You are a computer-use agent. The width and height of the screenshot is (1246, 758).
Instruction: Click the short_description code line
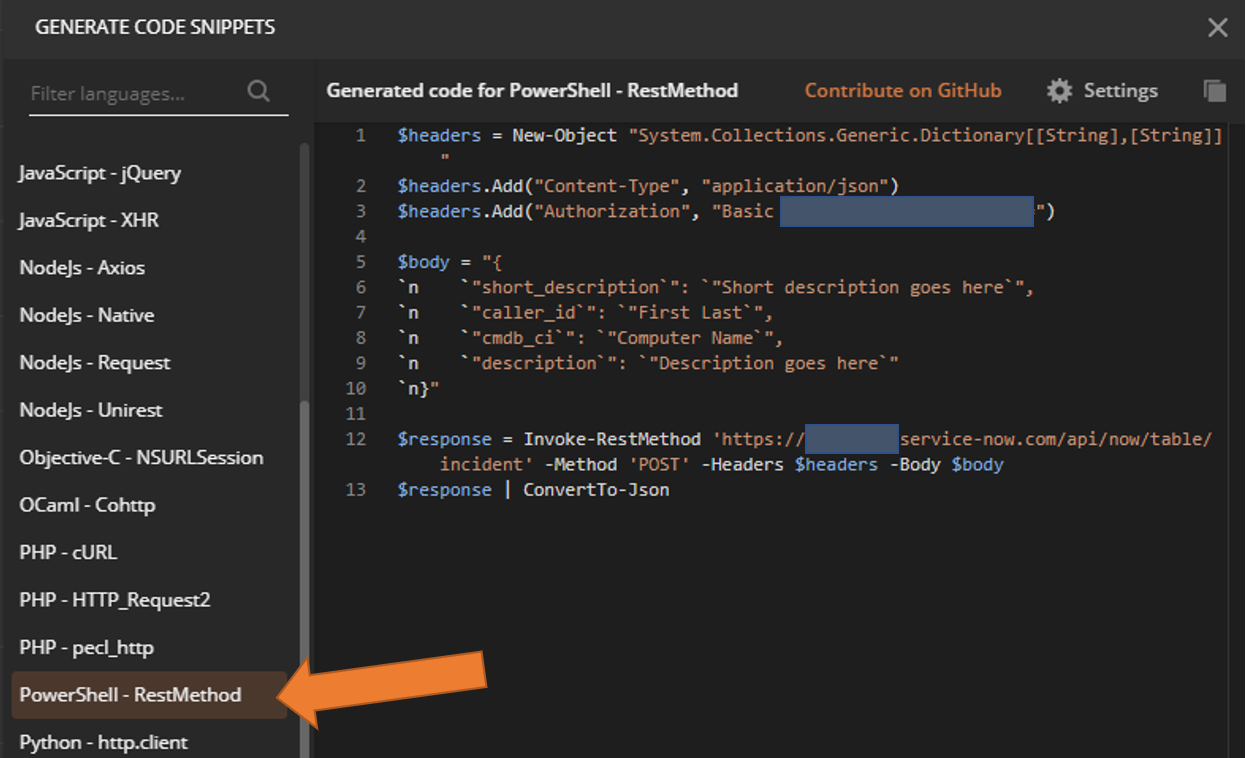tap(715, 287)
